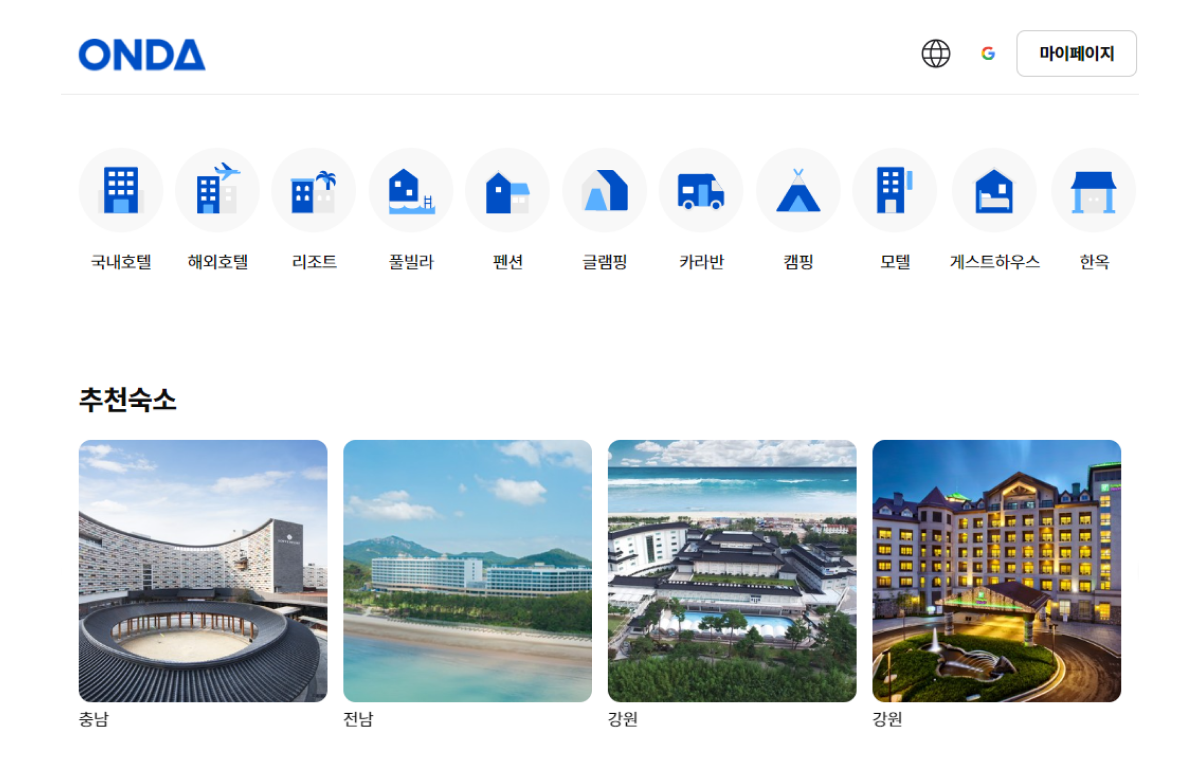Open the 충남 curved hotel photo
Screen dimensions: 1200x760
[203, 571]
